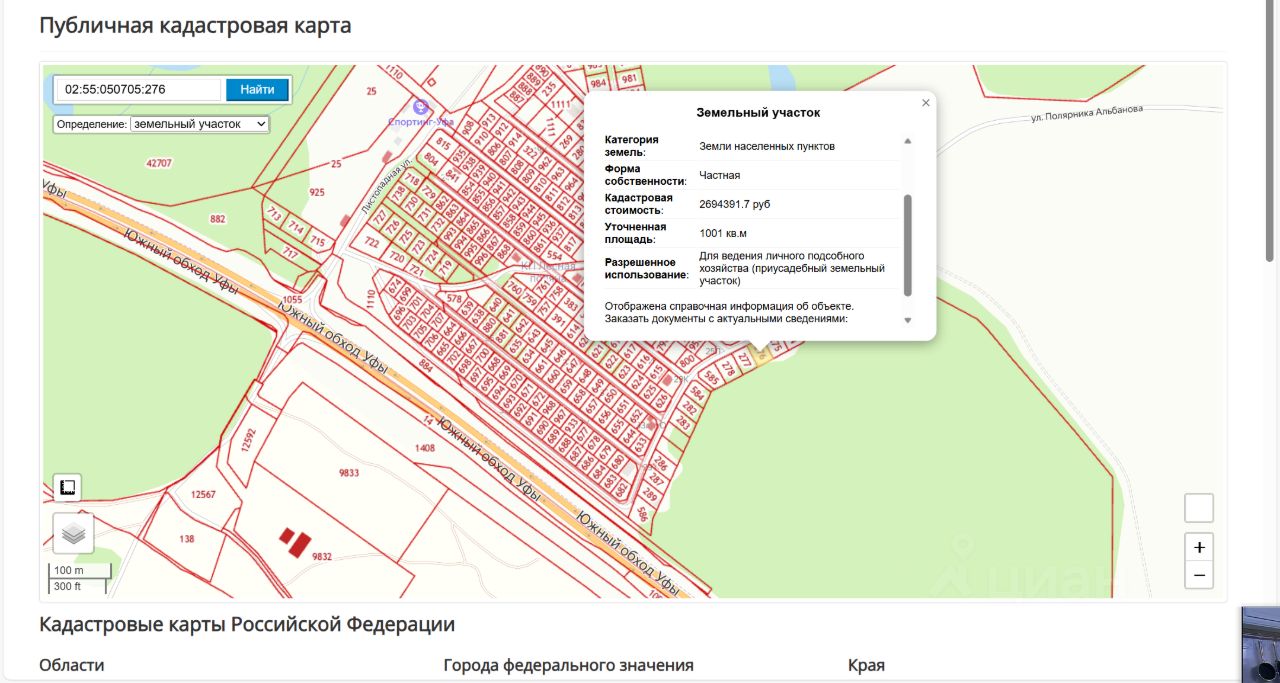
Task: Click the popup's scroll up arrow
Action: coord(908,141)
